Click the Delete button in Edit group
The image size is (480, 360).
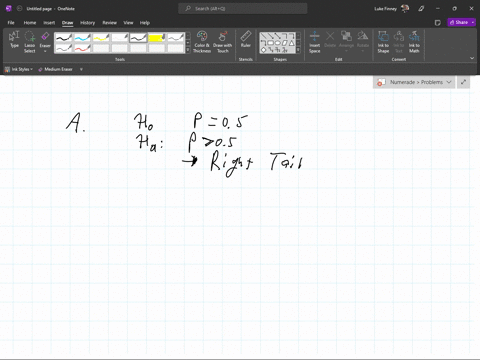coord(330,39)
